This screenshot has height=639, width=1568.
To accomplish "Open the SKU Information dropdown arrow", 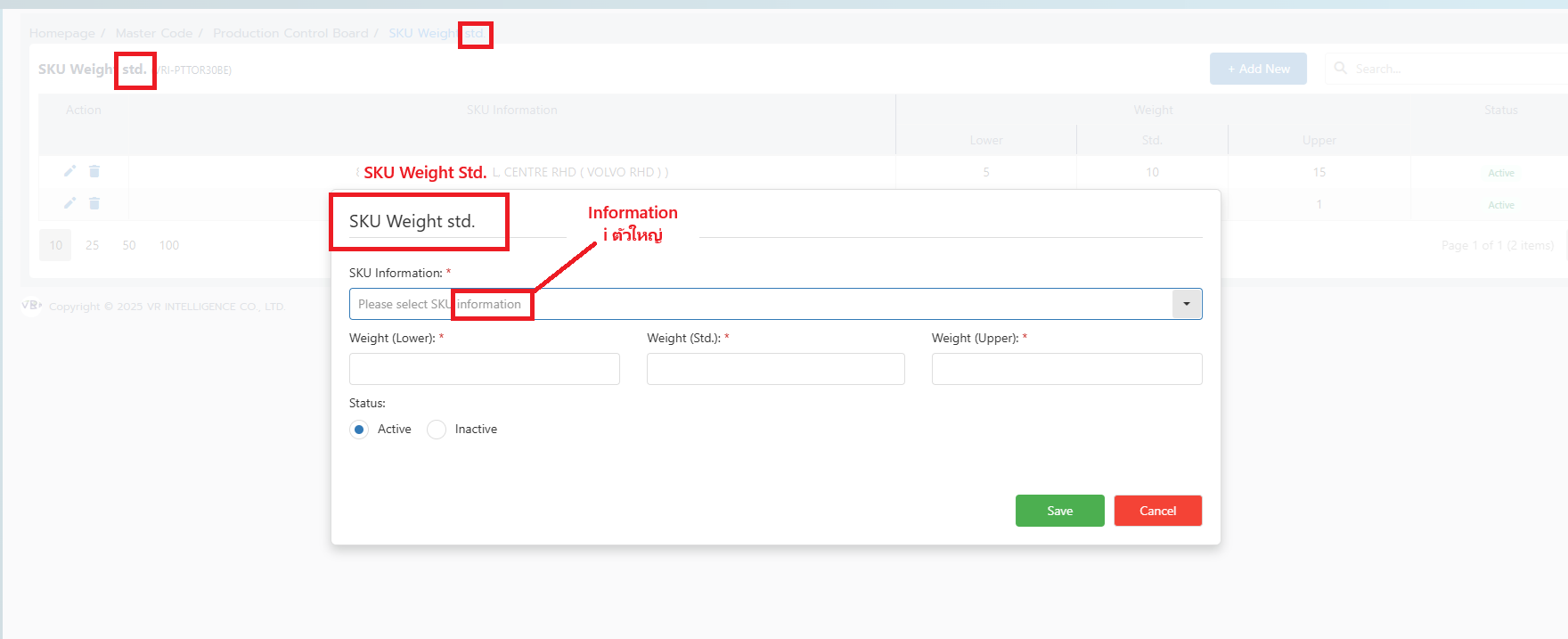I will pos(1187,304).
